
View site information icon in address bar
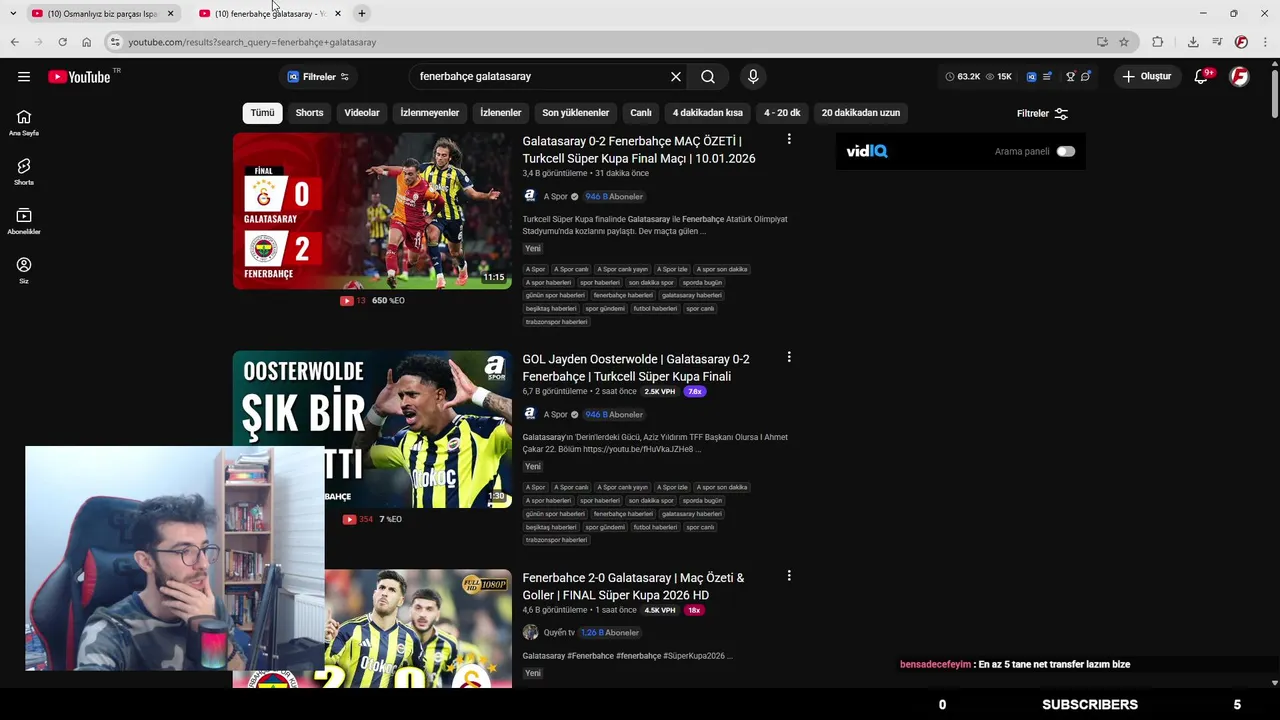tap(115, 42)
